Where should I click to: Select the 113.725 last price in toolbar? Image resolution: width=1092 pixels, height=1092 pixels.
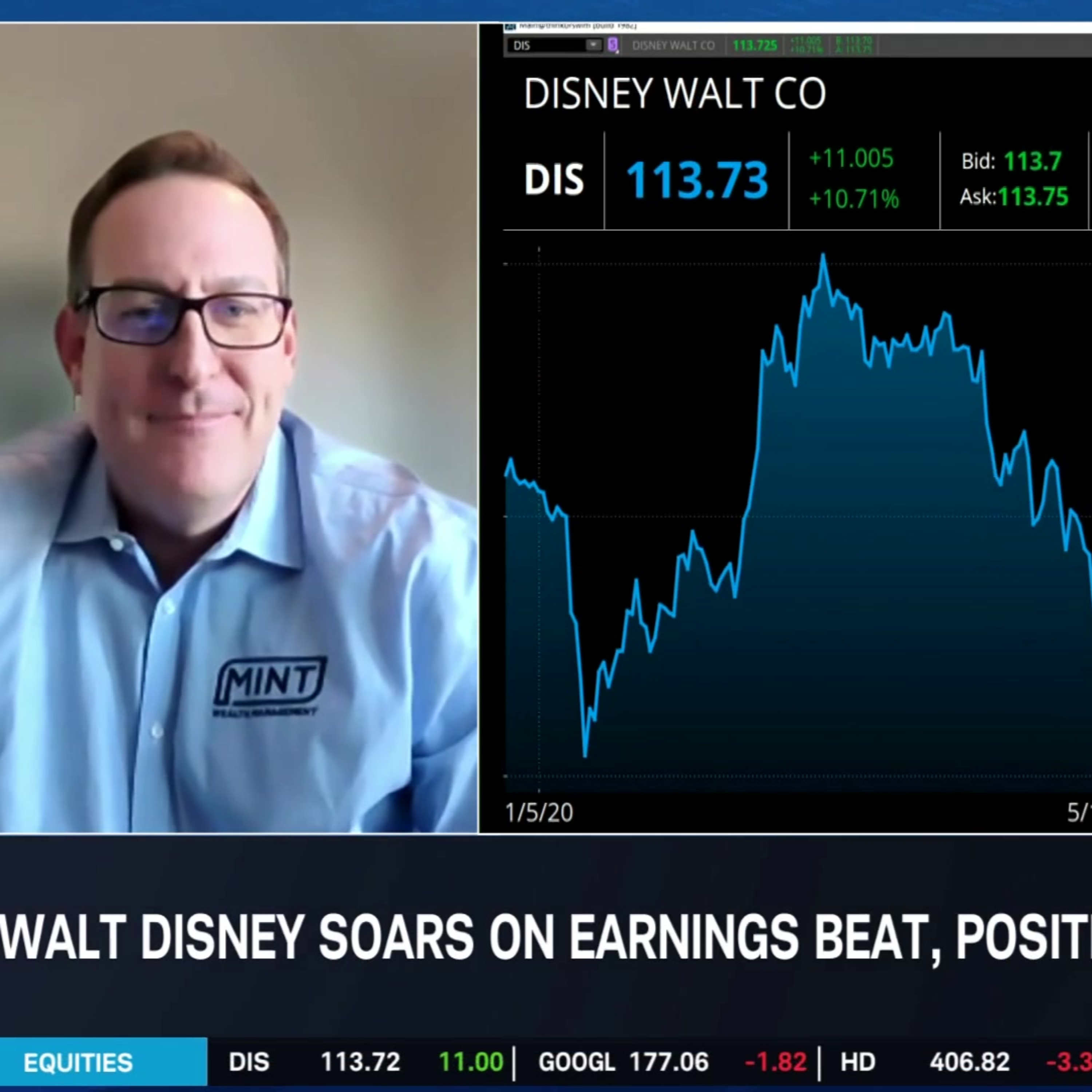coord(755,45)
